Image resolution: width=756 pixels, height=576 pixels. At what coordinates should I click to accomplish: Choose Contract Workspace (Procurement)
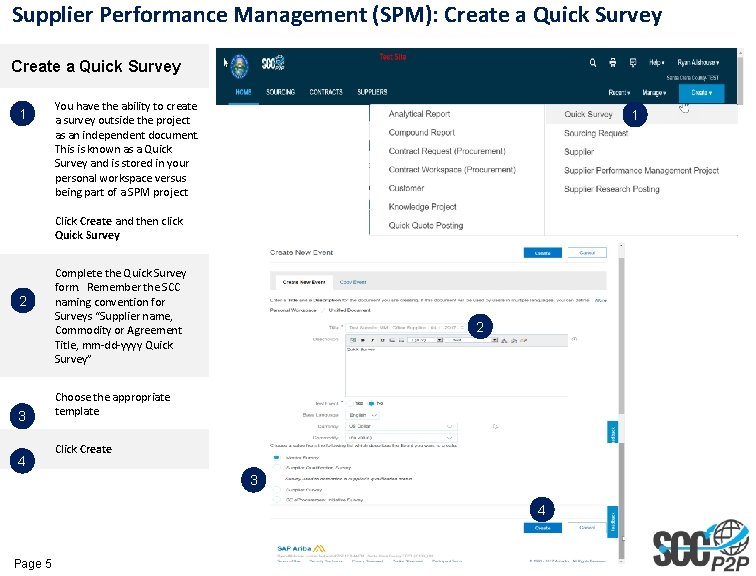452,170
